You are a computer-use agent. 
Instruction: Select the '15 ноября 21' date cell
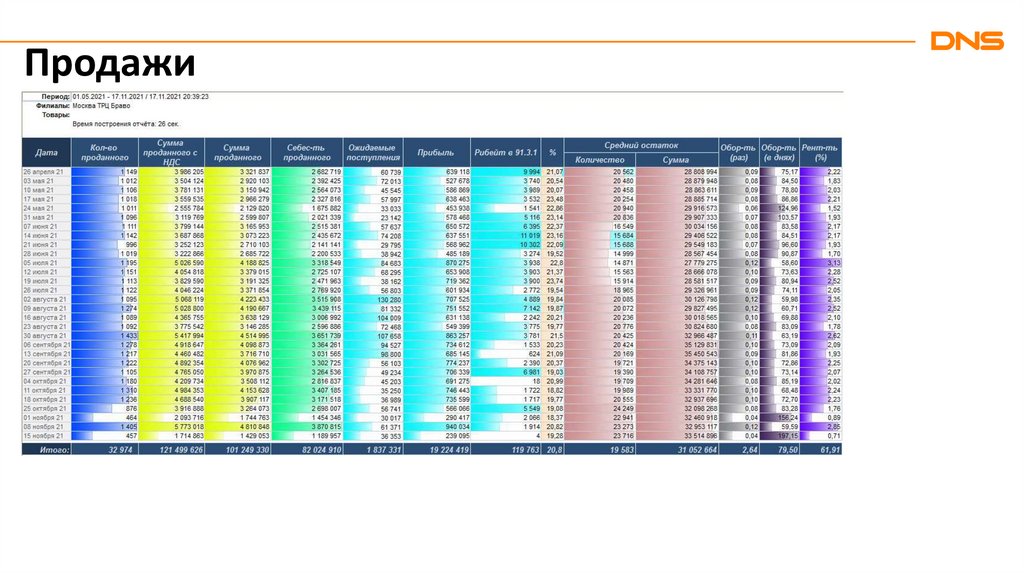46,436
